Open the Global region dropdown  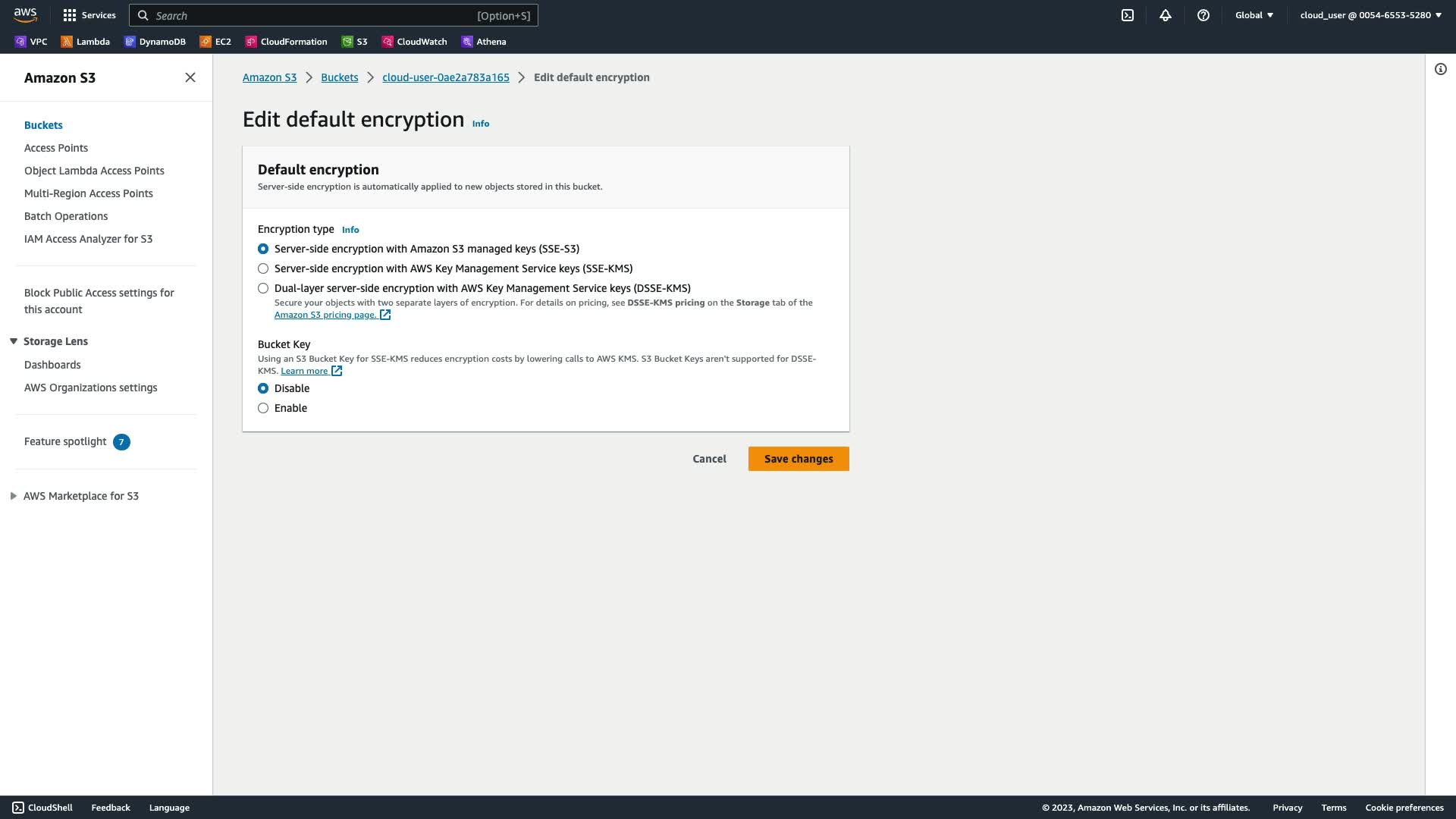click(x=1254, y=15)
